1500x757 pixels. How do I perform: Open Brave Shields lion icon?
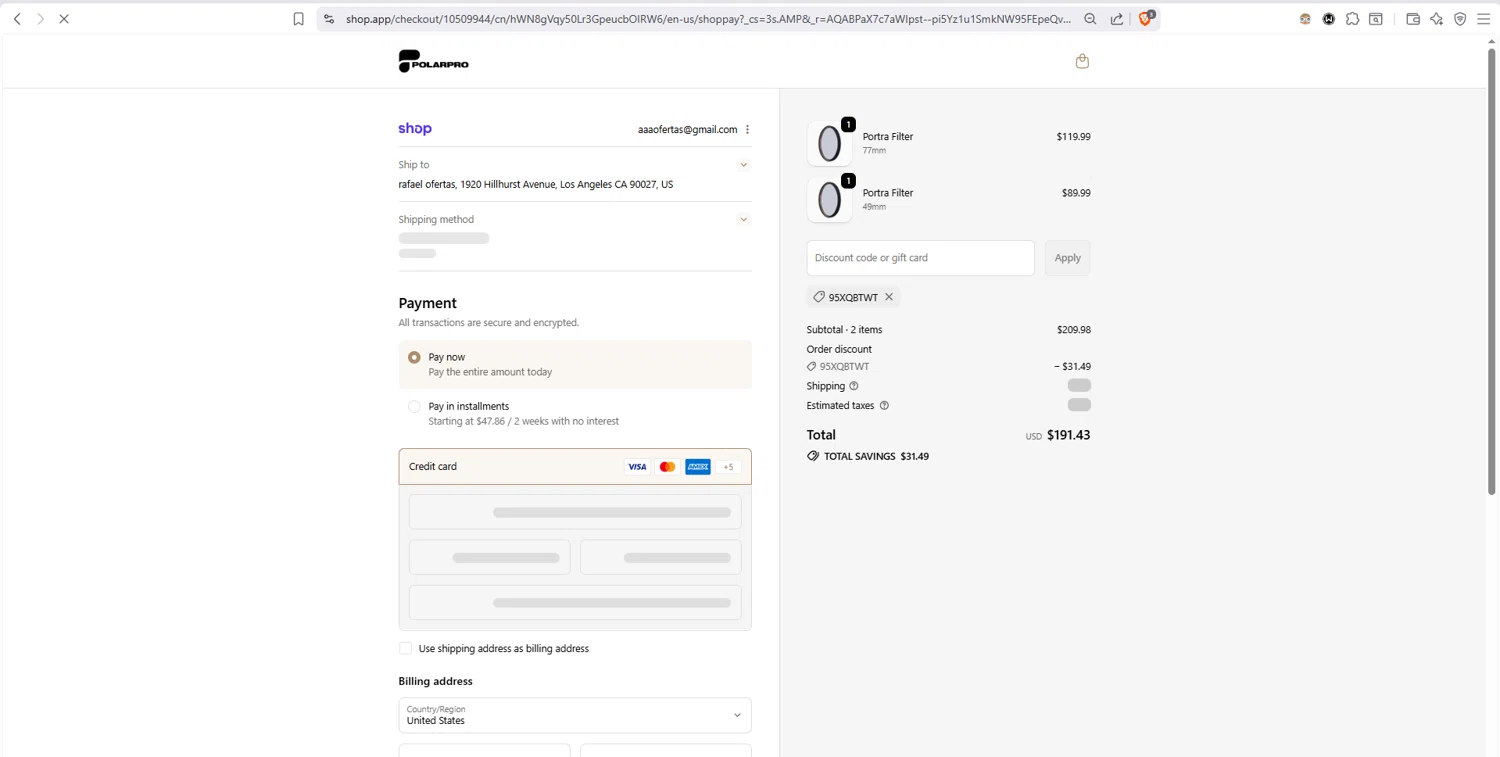click(x=1146, y=18)
